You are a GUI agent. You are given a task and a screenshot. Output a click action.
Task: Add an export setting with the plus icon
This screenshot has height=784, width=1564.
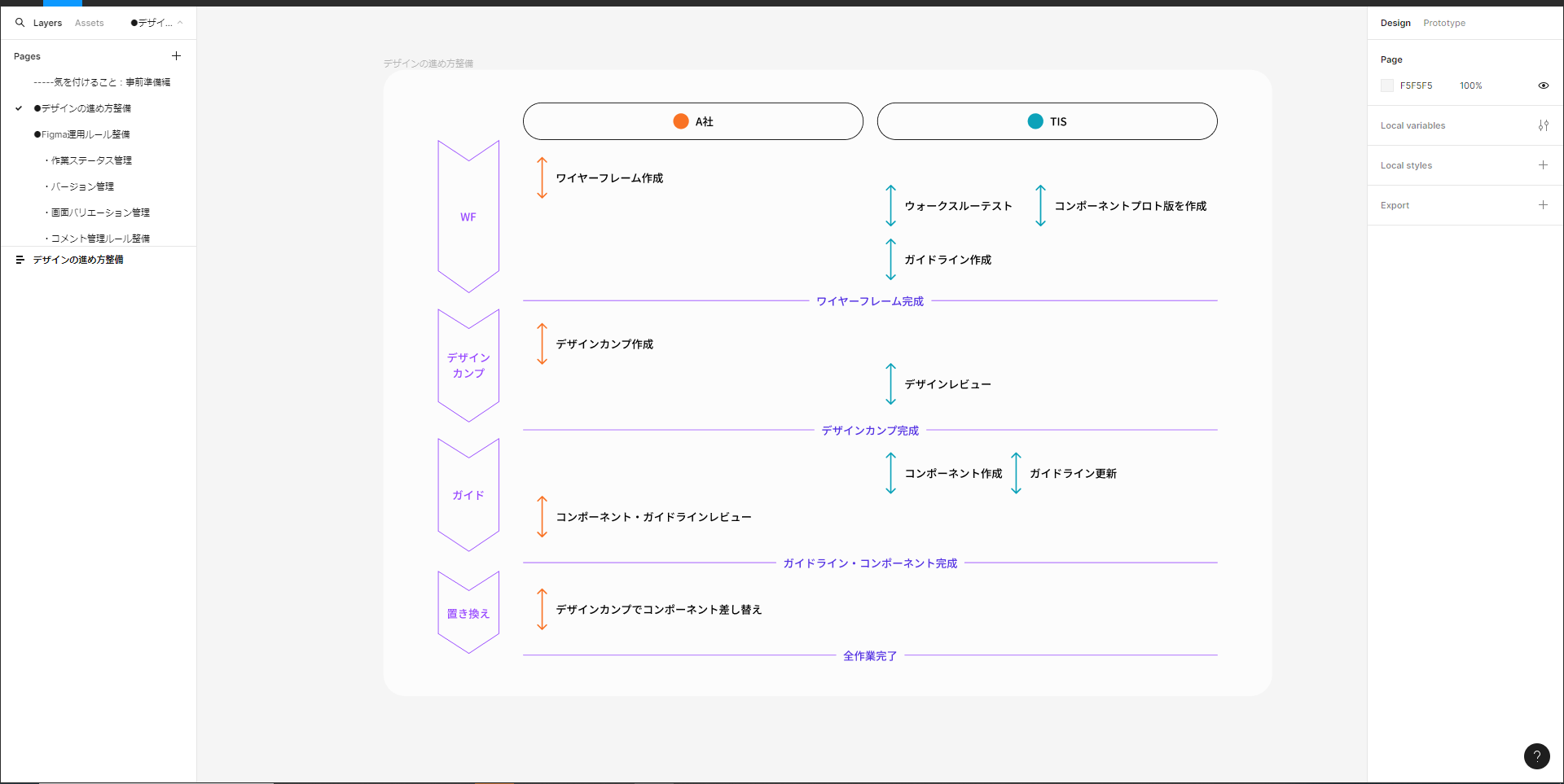point(1544,204)
